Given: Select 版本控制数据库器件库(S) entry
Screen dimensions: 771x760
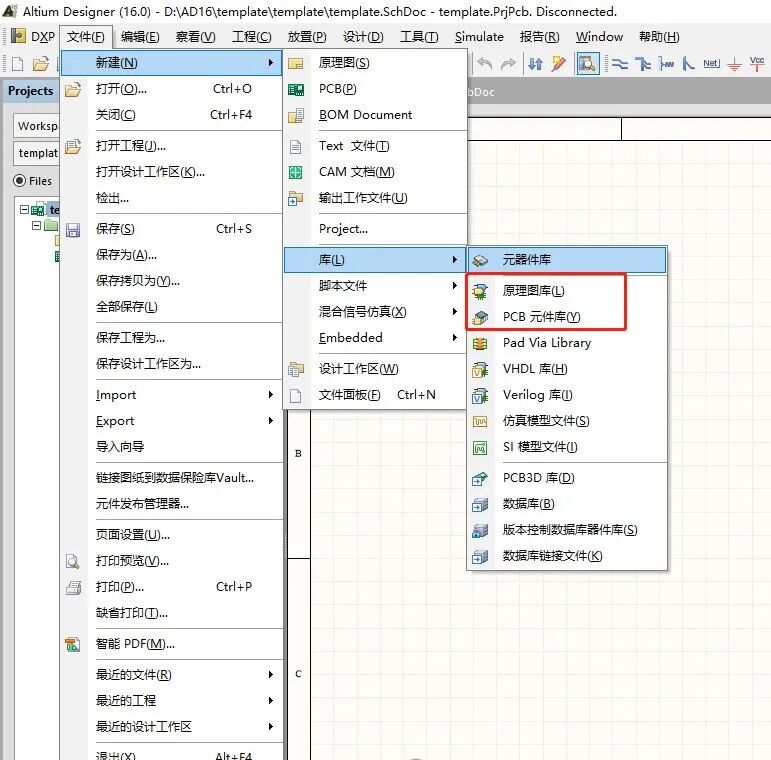Looking at the screenshot, I should coord(566,530).
